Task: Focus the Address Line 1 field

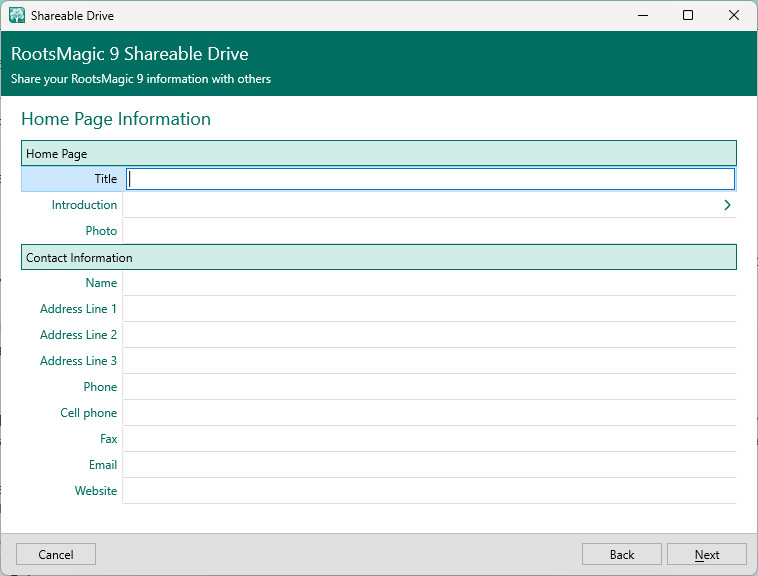Action: click(430, 309)
